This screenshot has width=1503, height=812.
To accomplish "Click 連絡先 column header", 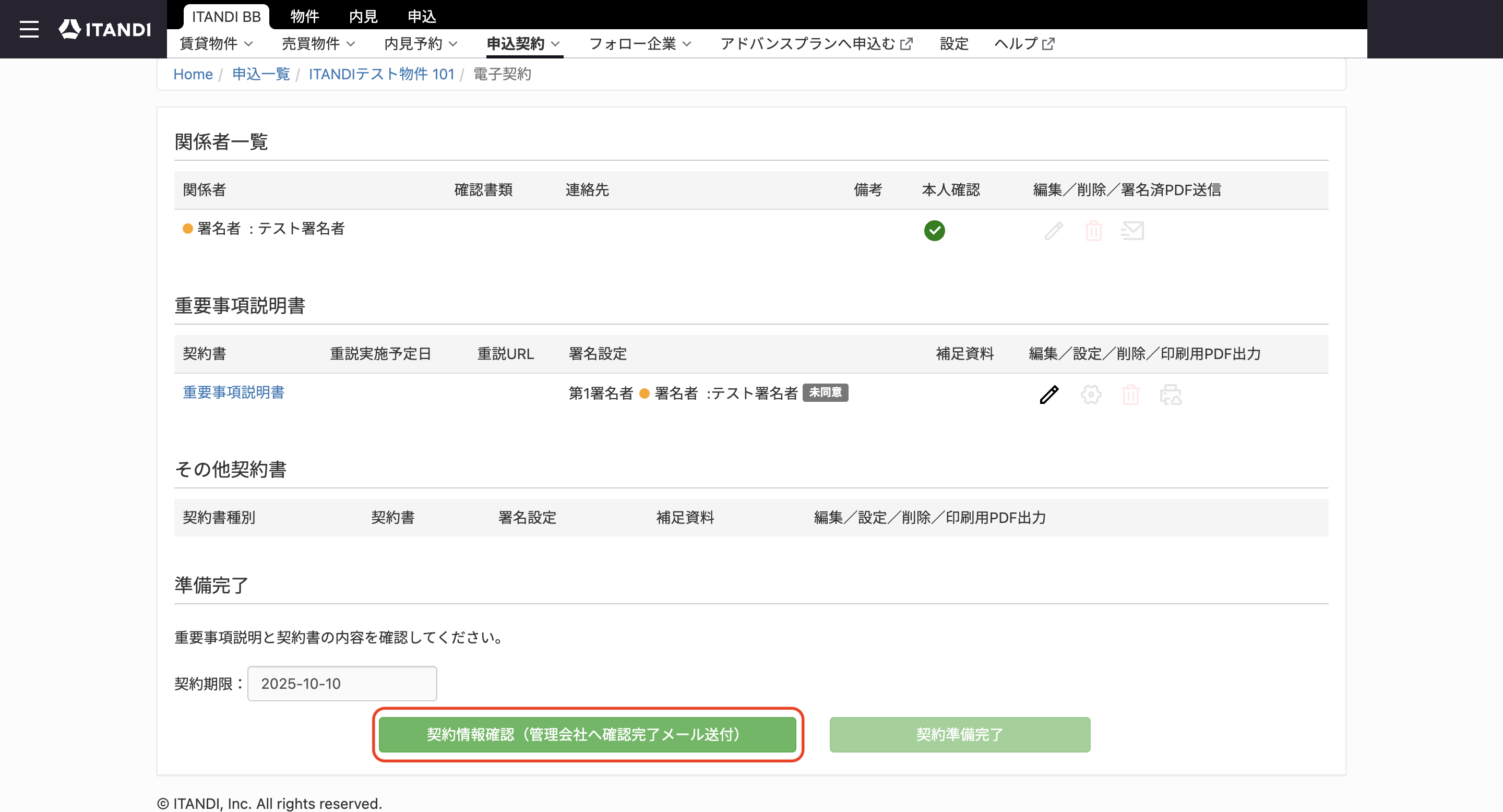I will [x=587, y=189].
